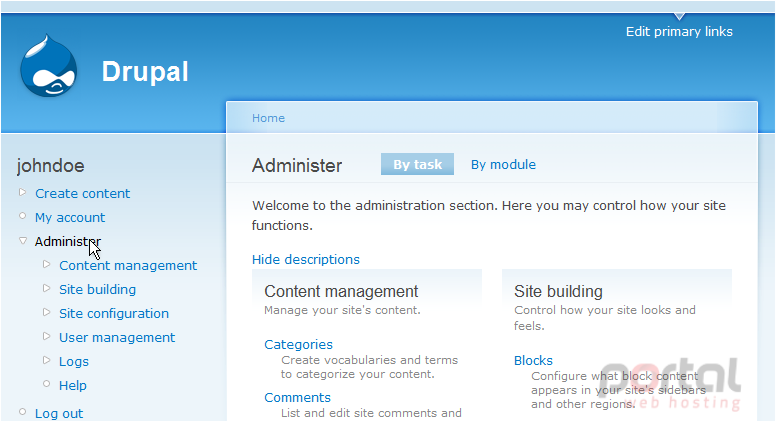Image resolution: width=776 pixels, height=422 pixels.
Task: Click Hide descriptions link
Action: point(306,260)
